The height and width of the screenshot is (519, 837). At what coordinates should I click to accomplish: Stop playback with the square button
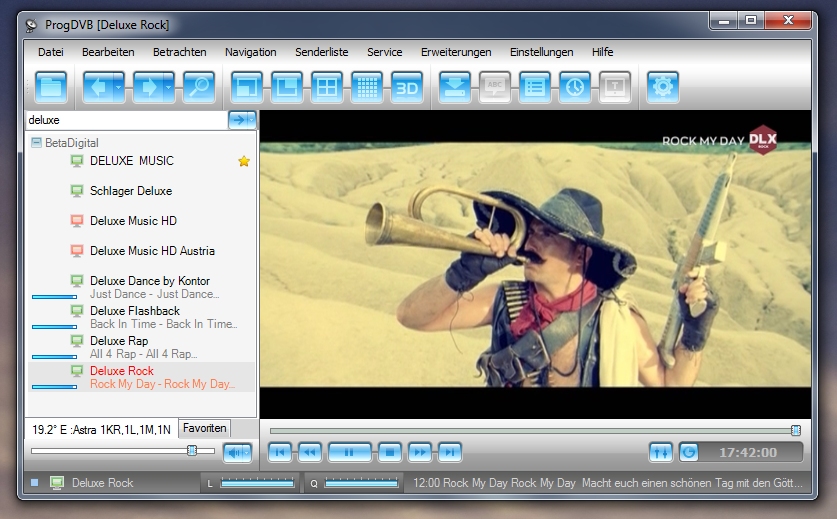click(x=390, y=453)
